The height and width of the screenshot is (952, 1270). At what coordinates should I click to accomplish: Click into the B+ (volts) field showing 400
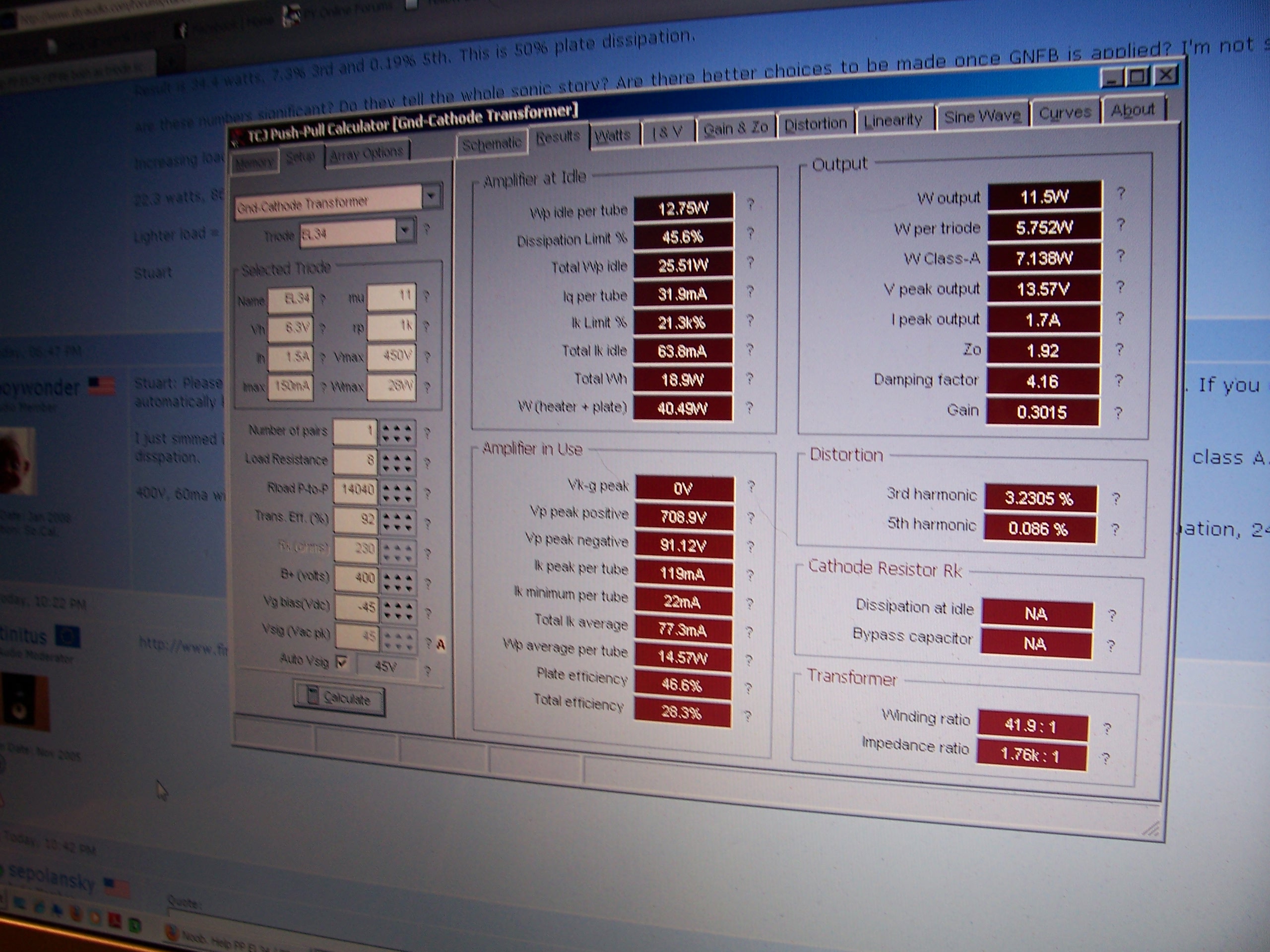(x=357, y=579)
